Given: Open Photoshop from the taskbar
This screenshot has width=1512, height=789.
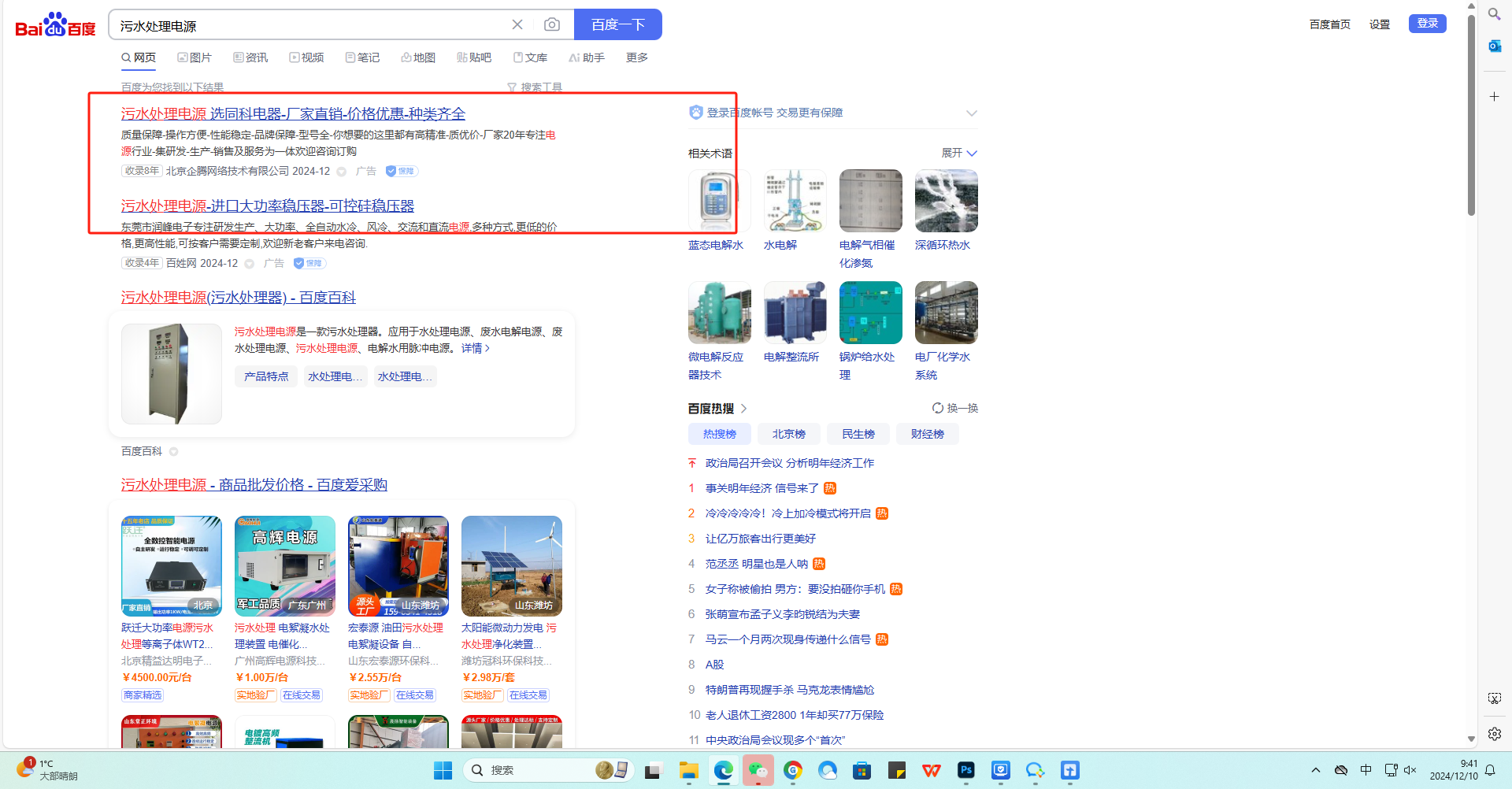Looking at the screenshot, I should (966, 770).
